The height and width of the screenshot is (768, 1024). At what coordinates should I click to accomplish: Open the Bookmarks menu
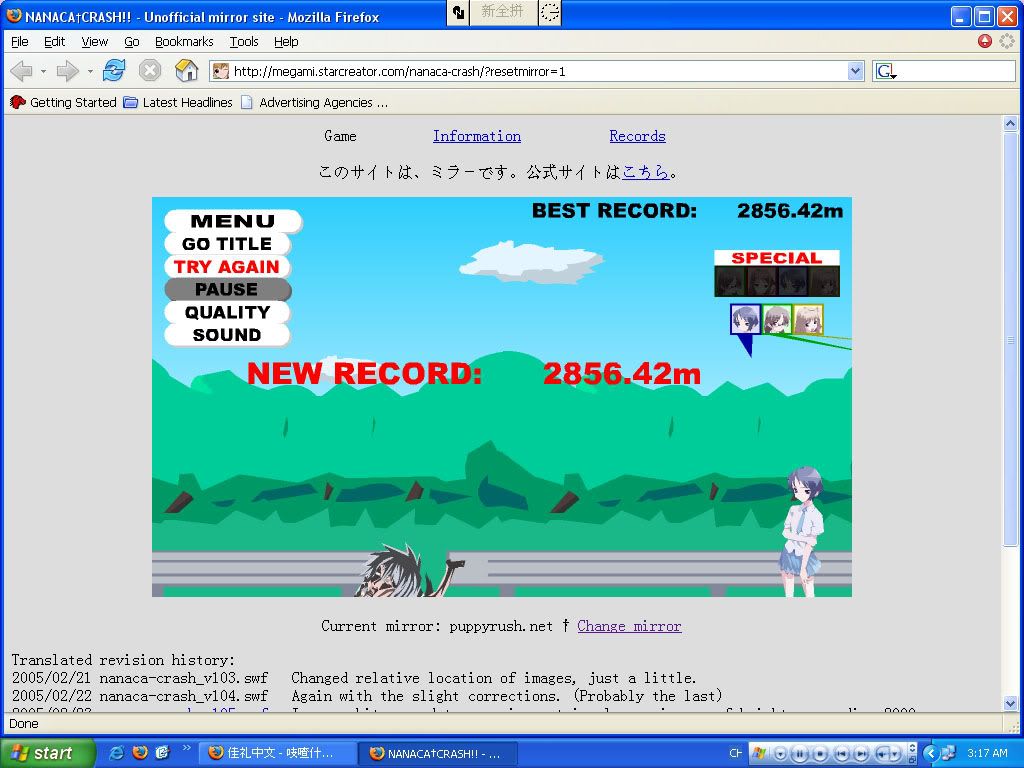coord(184,42)
